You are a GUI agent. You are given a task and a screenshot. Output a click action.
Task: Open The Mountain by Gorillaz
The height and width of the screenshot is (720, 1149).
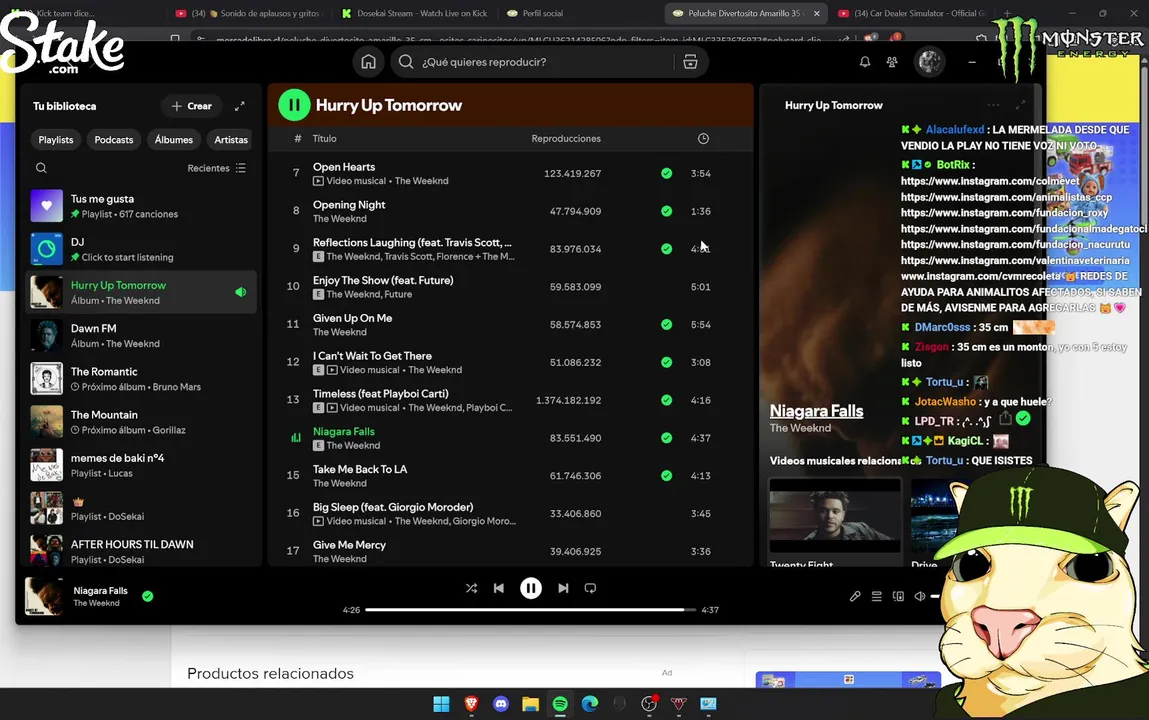pyautogui.click(x=141, y=422)
